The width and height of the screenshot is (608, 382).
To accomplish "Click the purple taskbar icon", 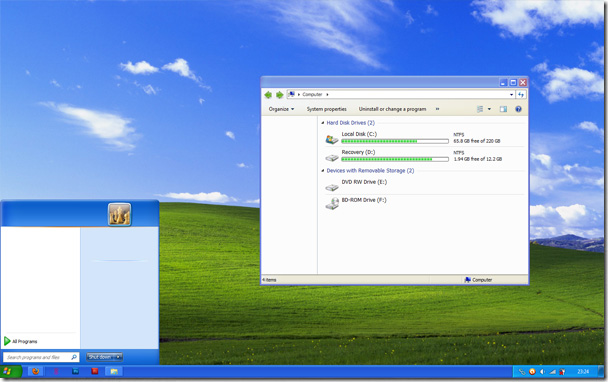I will pyautogui.click(x=56, y=372).
